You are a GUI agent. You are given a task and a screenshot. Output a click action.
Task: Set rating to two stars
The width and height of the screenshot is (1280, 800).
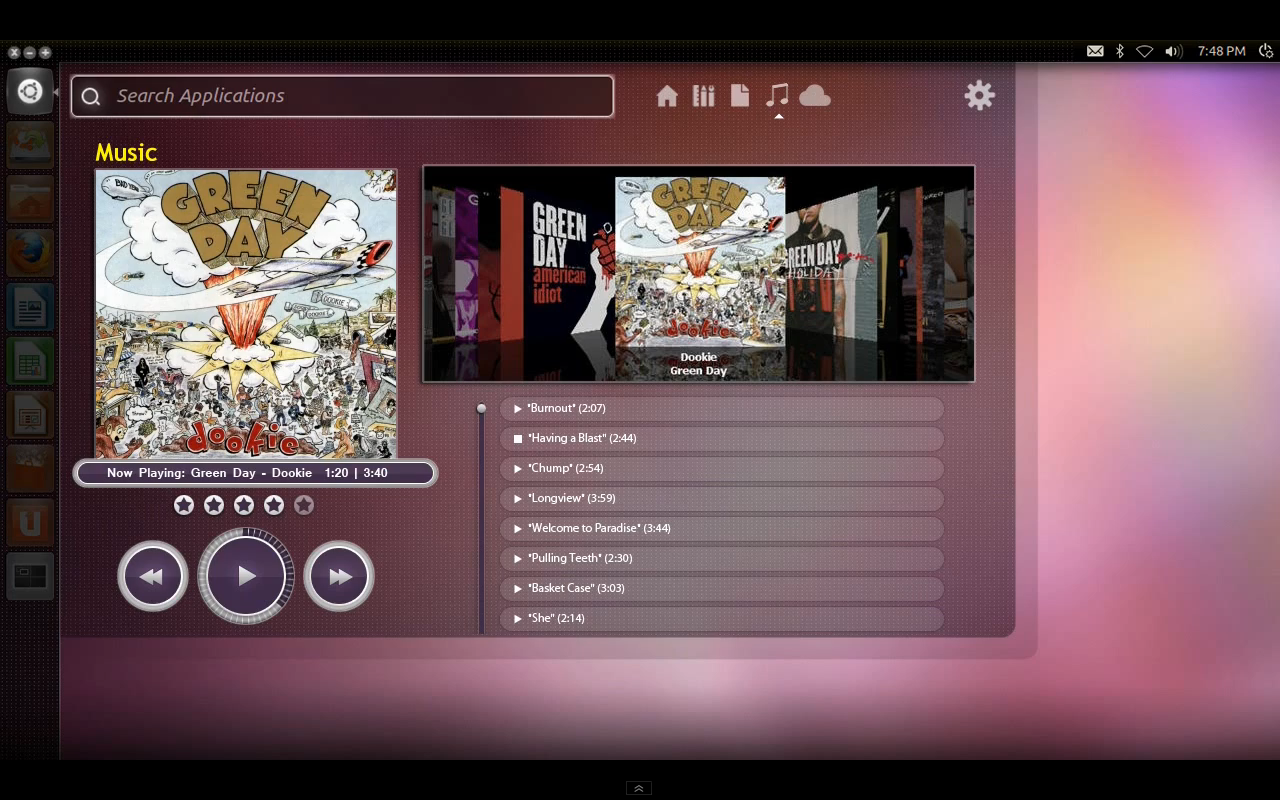(x=214, y=505)
